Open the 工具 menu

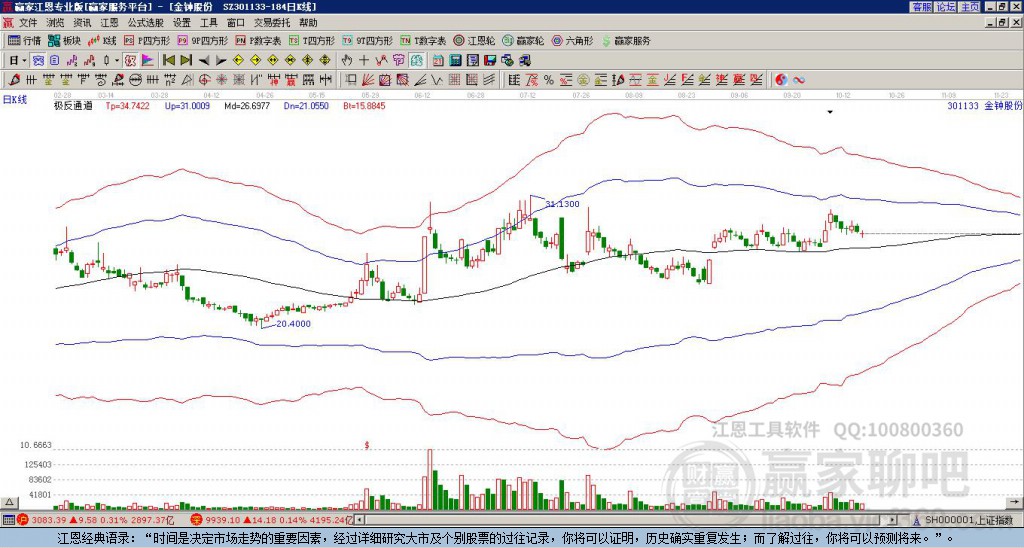point(208,23)
